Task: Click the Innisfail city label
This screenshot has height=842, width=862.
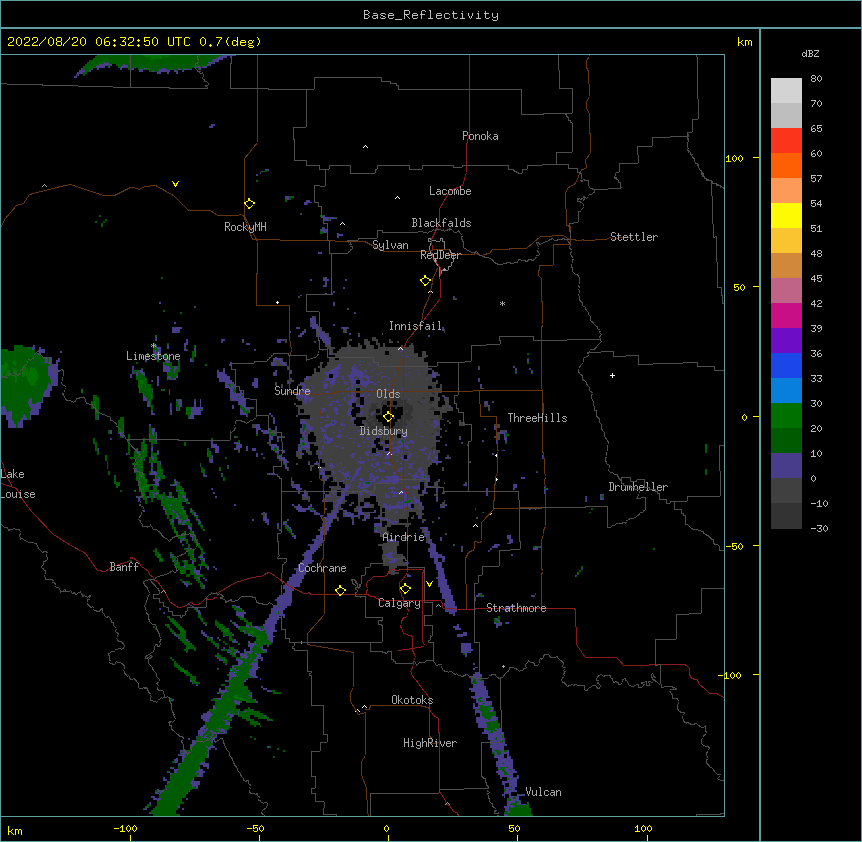Action: [x=415, y=326]
